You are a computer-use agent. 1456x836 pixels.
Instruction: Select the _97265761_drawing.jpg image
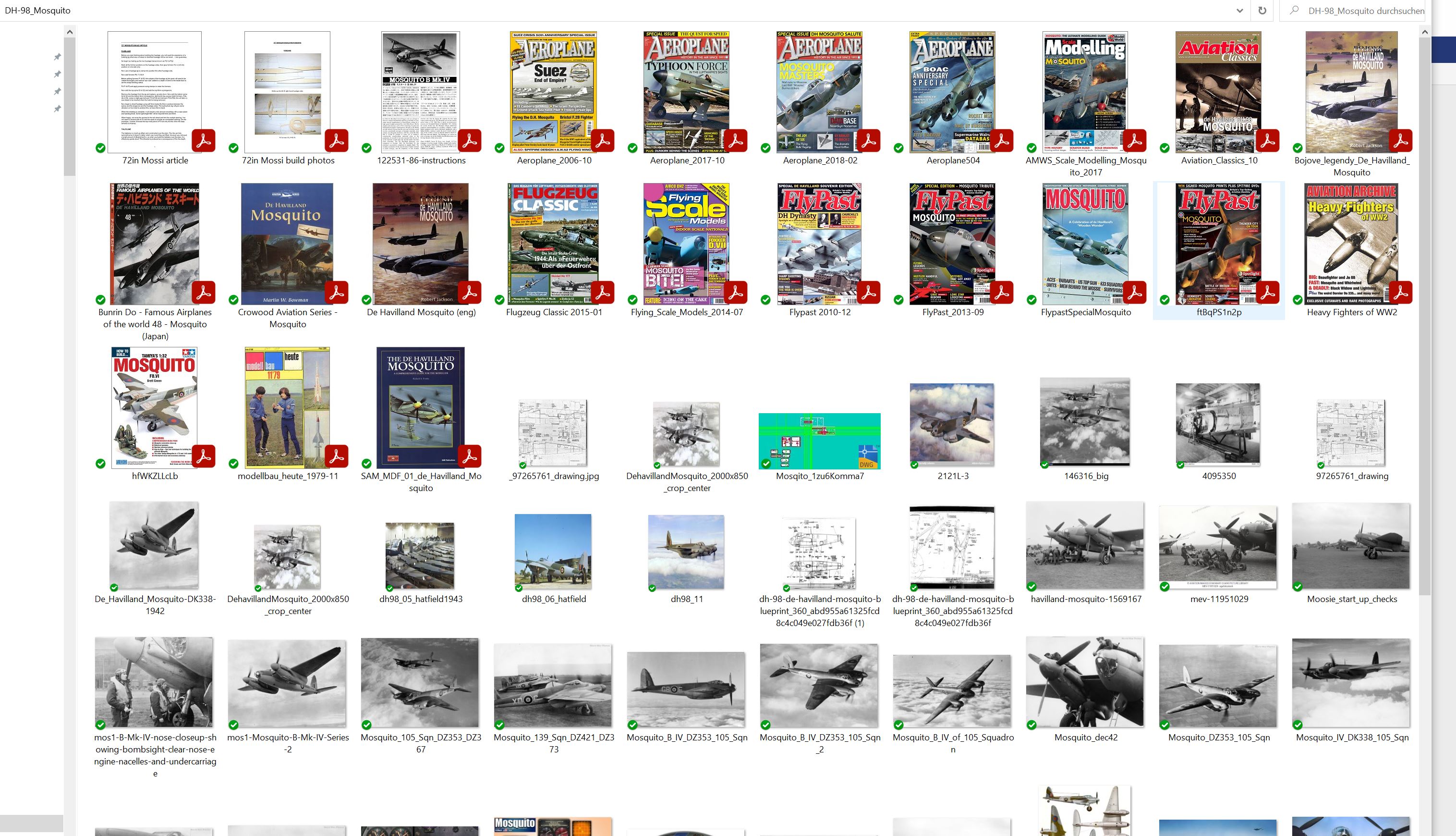553,433
